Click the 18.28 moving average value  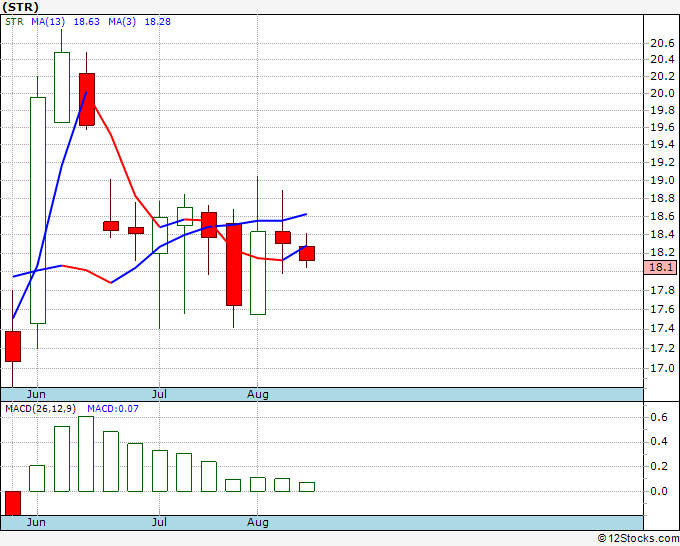(x=157, y=22)
